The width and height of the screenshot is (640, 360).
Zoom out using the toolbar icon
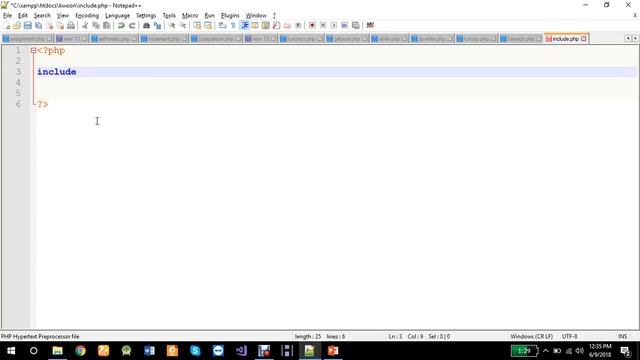tap(182, 25)
